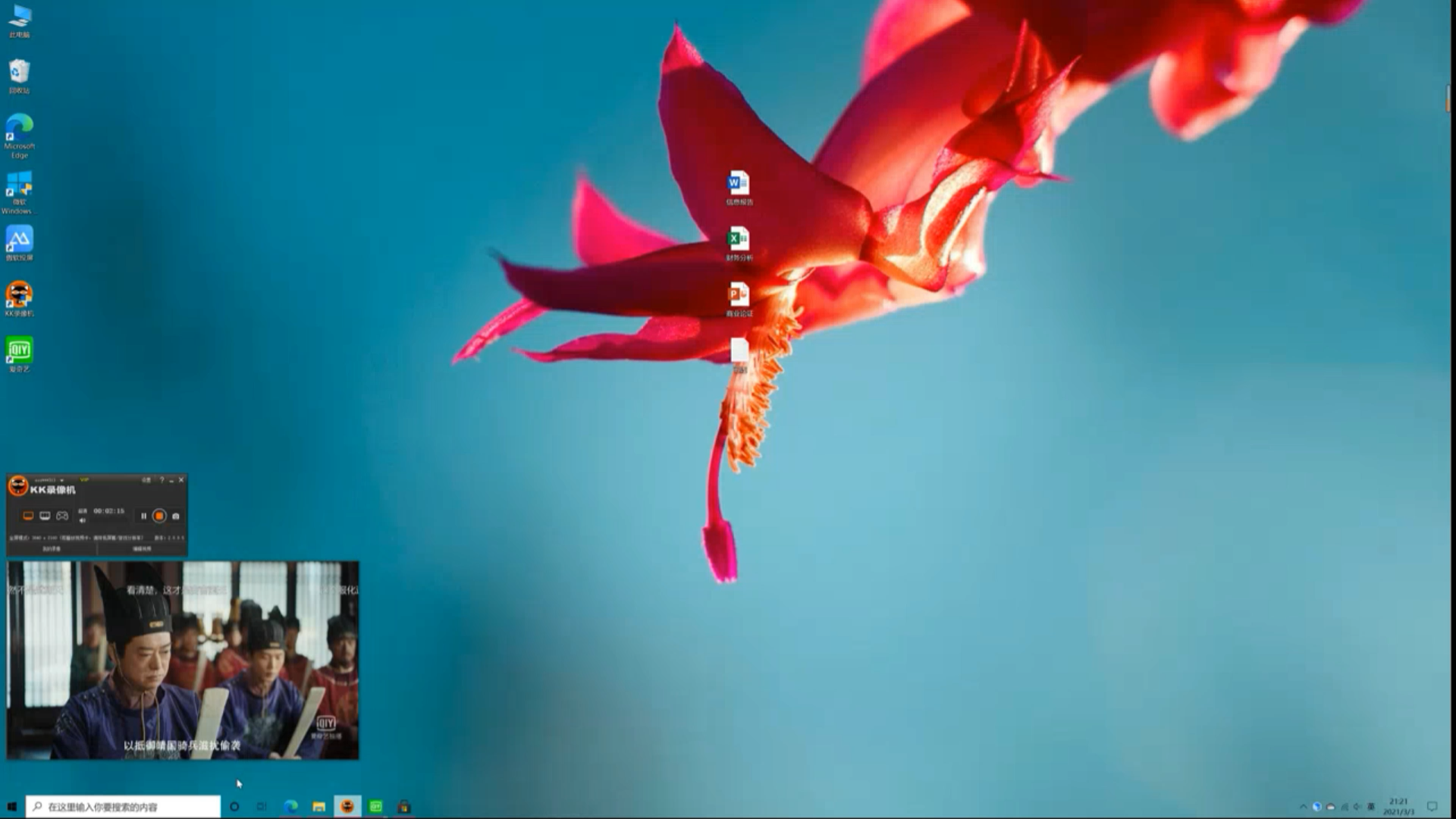Viewport: 1456px width, 819px height.
Task: Mute the recorder's speaker volume icon
Action: tap(82, 520)
